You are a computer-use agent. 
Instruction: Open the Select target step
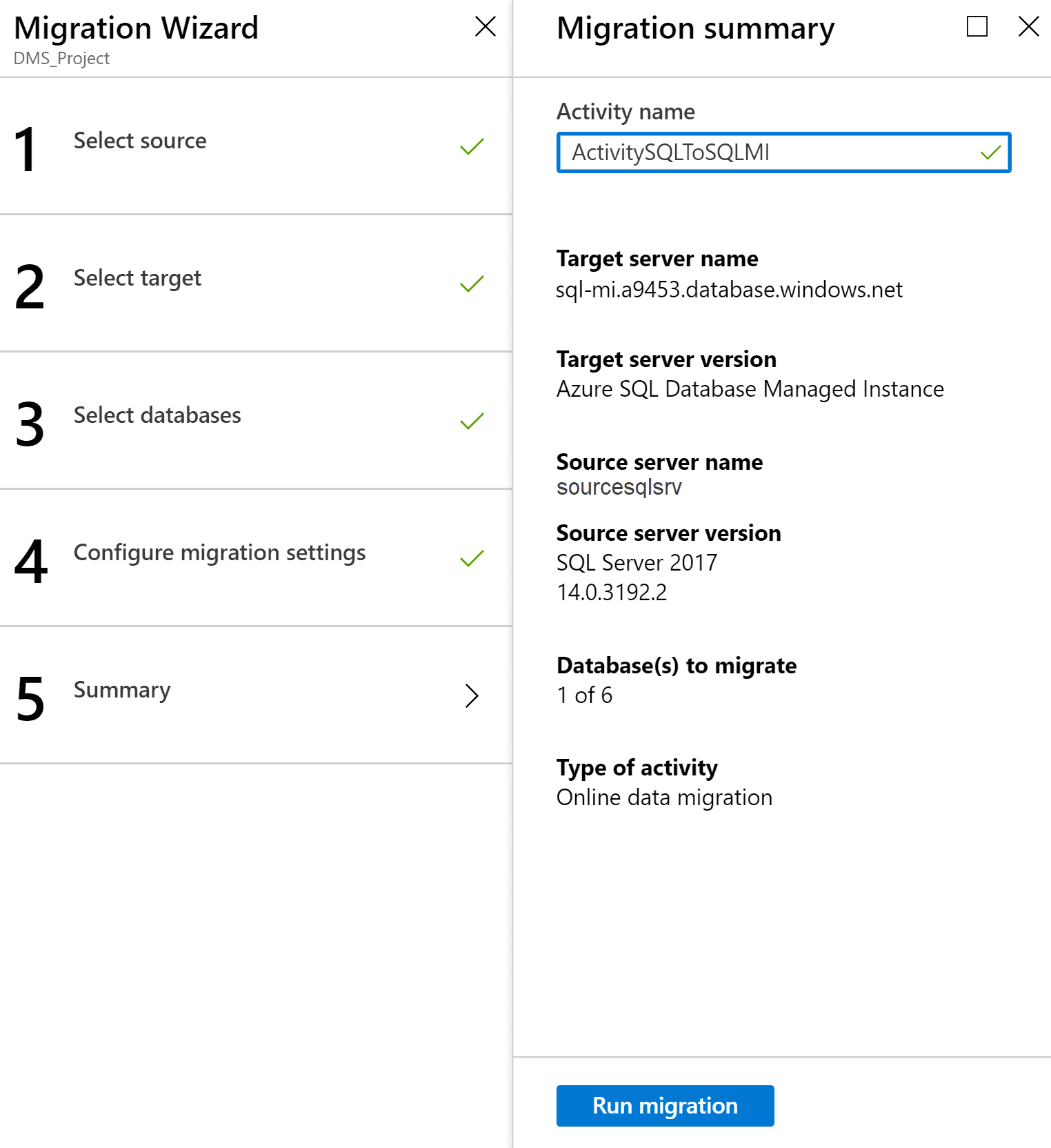(137, 278)
